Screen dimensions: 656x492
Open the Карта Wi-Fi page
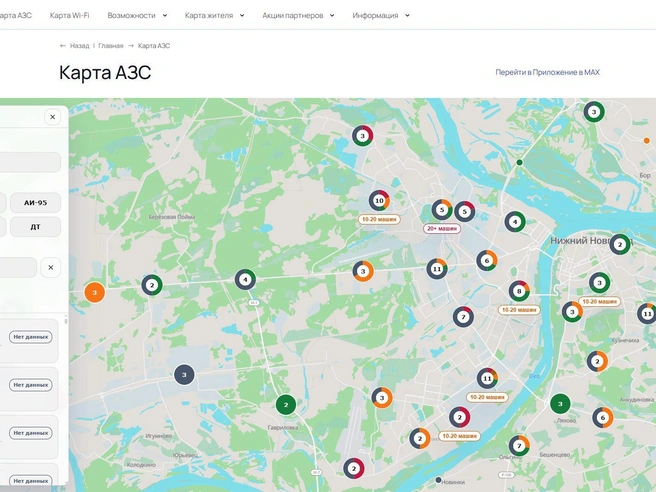coord(69,15)
